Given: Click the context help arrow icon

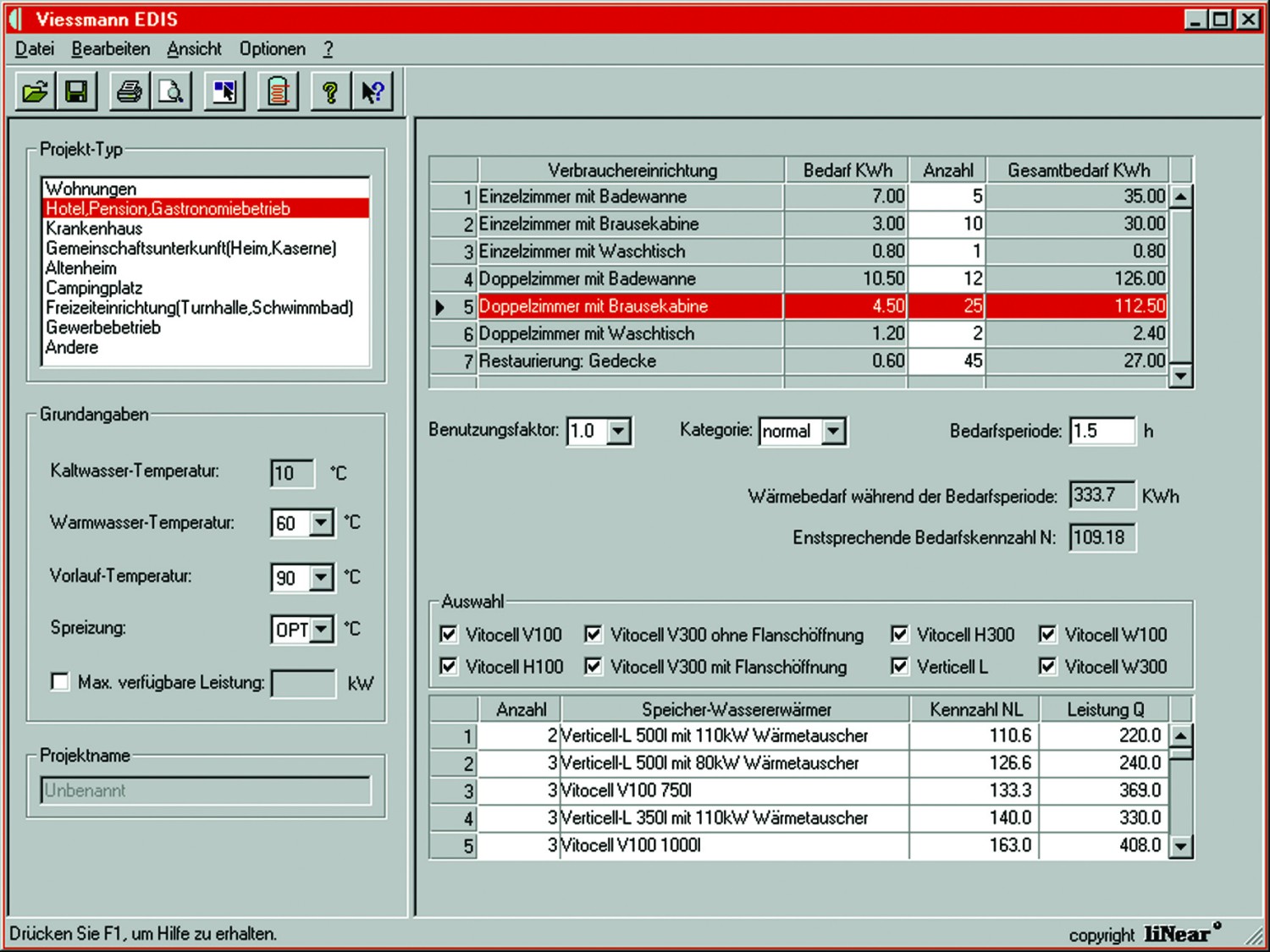Looking at the screenshot, I should click(x=373, y=91).
